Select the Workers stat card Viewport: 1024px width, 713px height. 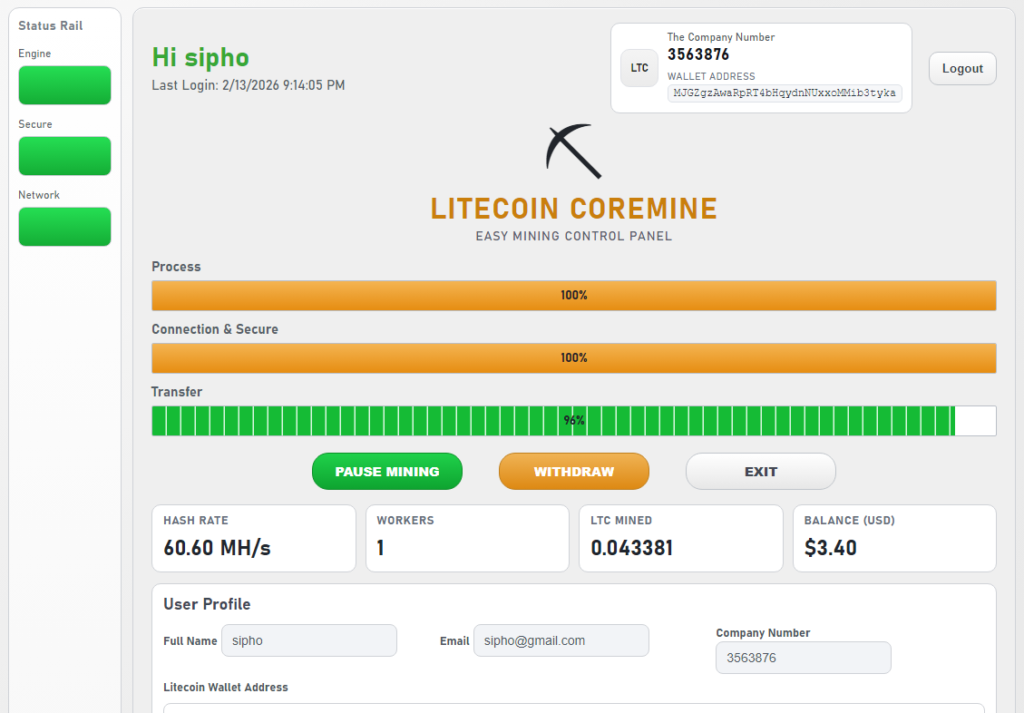[467, 538]
